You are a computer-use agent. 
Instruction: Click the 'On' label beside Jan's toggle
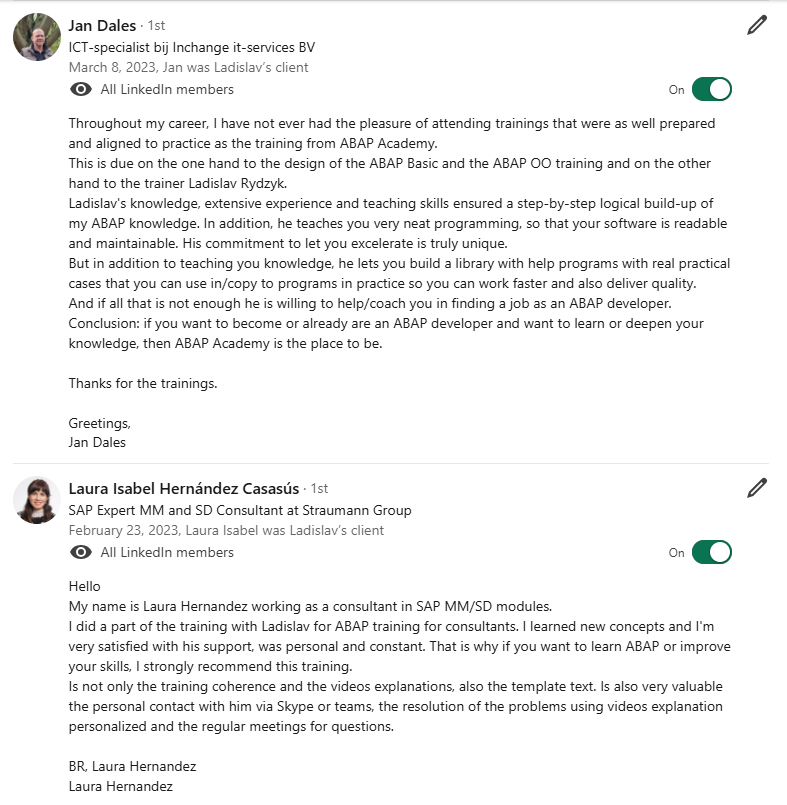click(x=676, y=90)
